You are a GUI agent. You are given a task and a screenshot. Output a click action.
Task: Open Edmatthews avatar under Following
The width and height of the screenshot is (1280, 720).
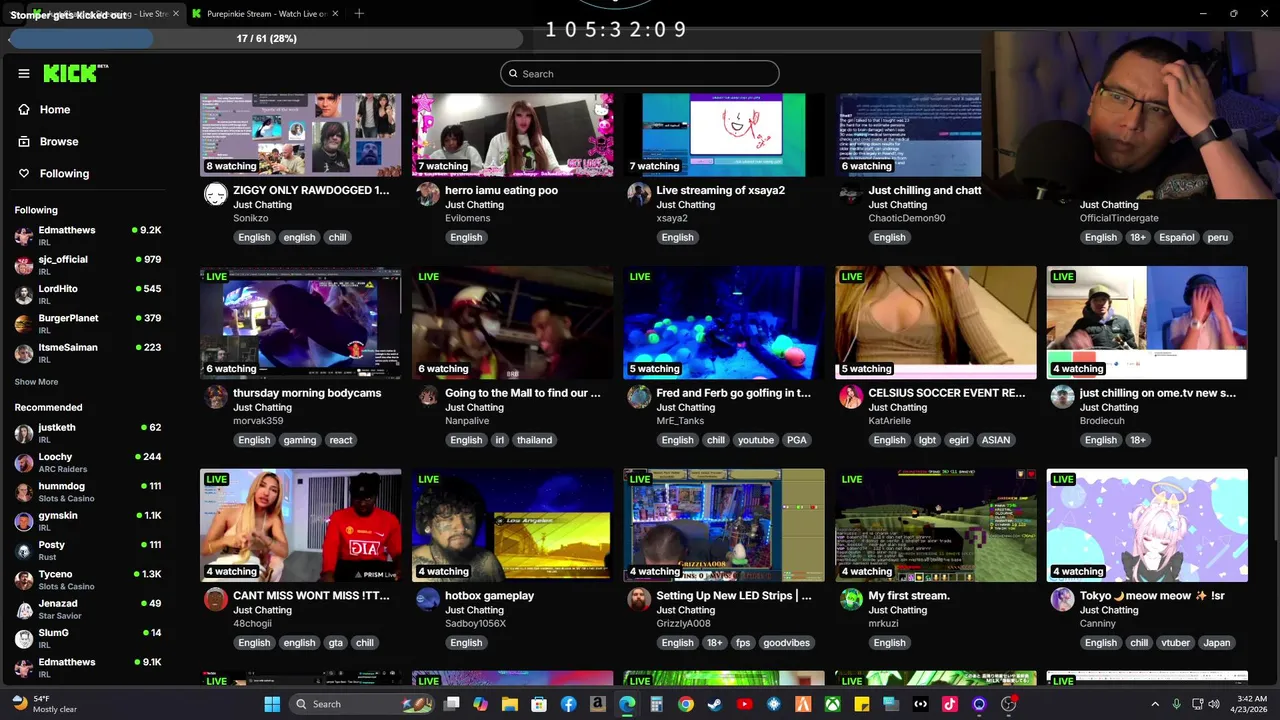tap(24, 236)
